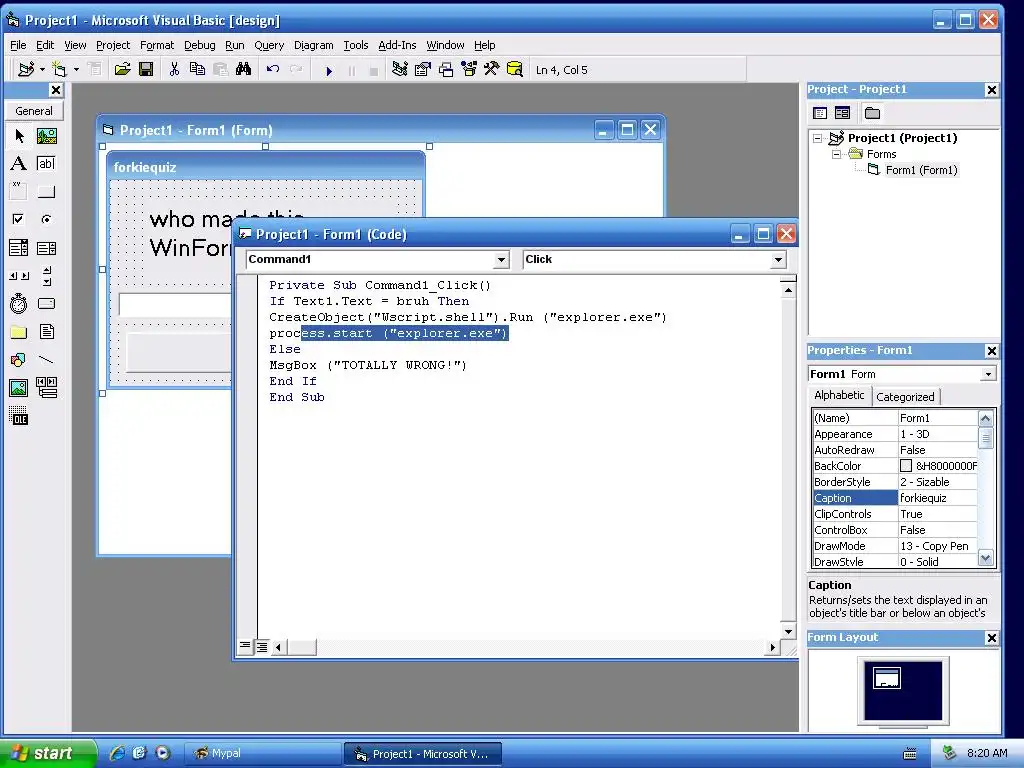Screen dimensions: 1024x768
Task: Select the OLE container tool
Action: pyautogui.click(x=19, y=416)
